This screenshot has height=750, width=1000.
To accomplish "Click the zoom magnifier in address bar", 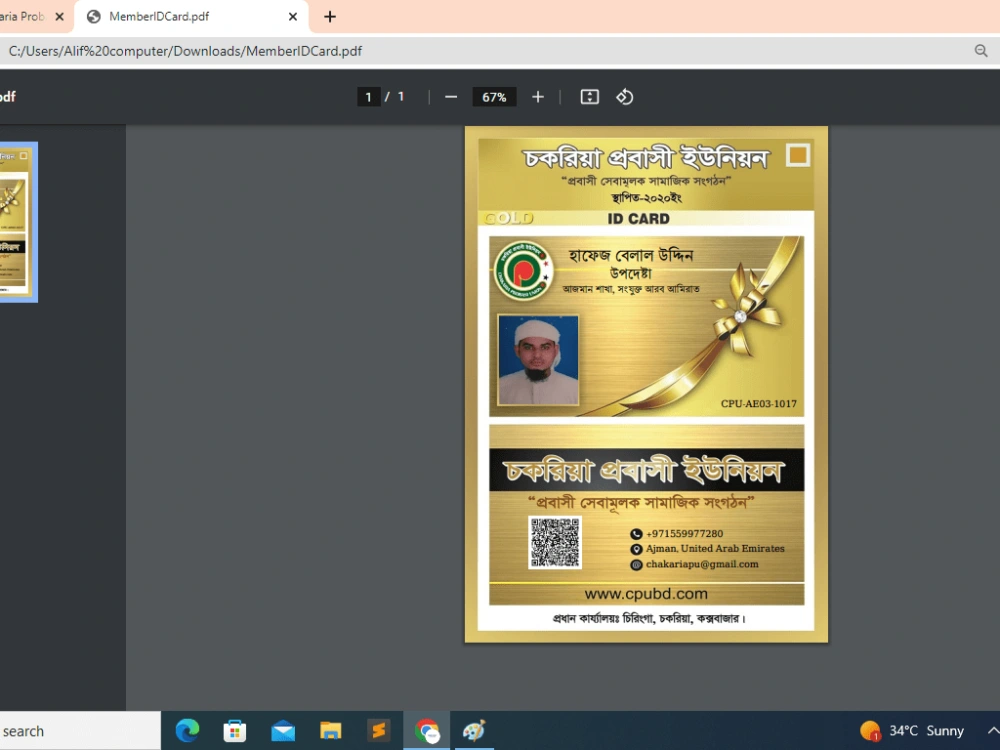I will point(981,51).
